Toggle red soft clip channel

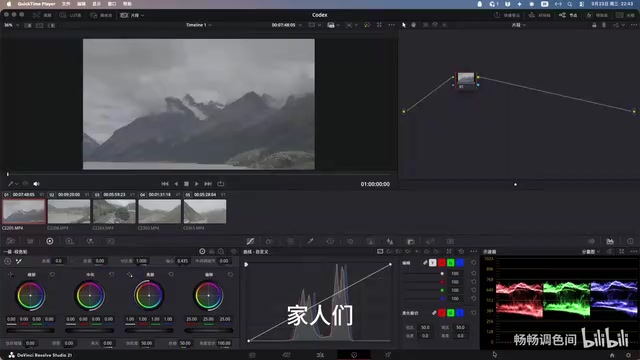[442, 313]
